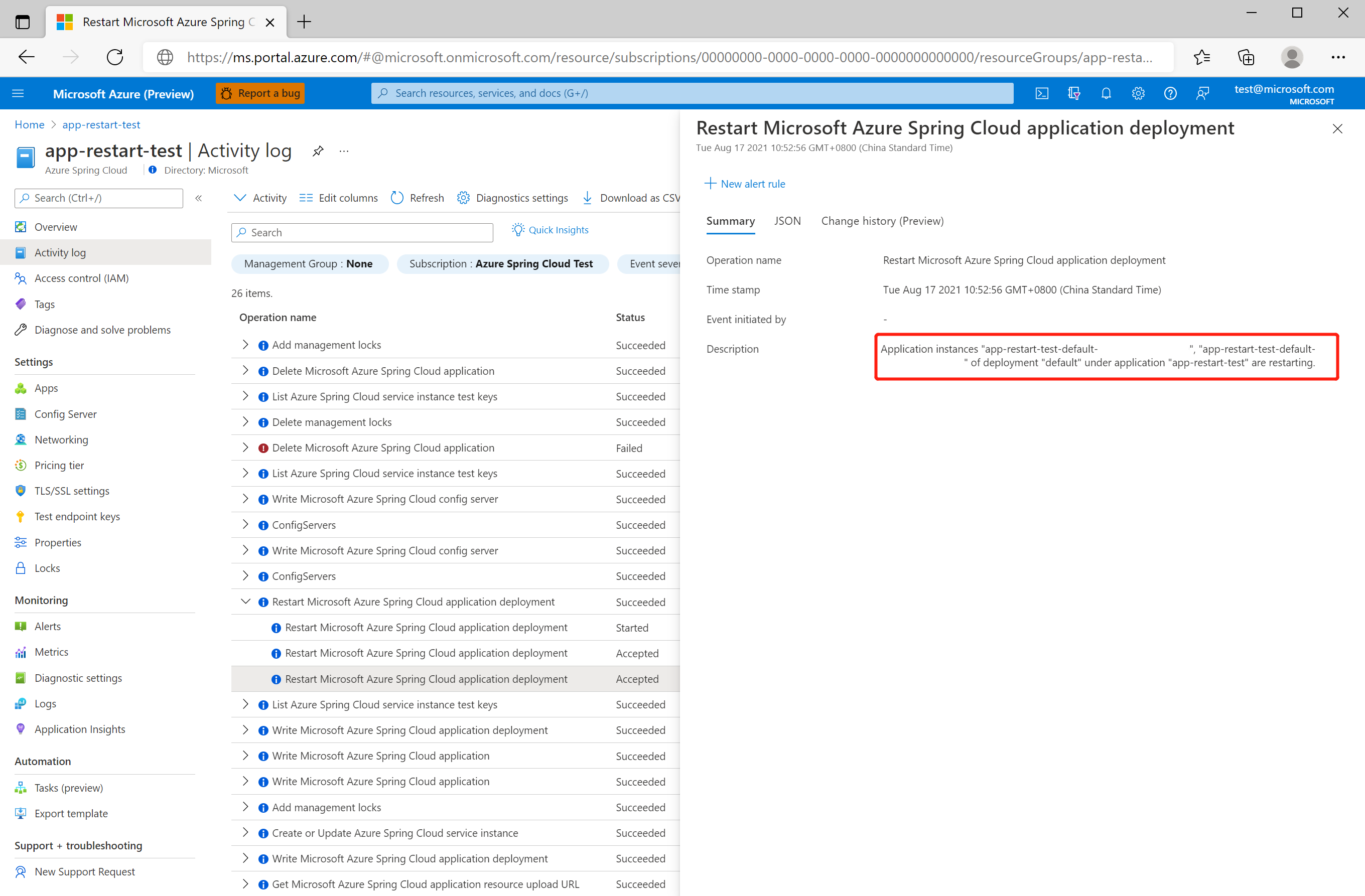Open Change history (Preview) tab

[x=882, y=221]
